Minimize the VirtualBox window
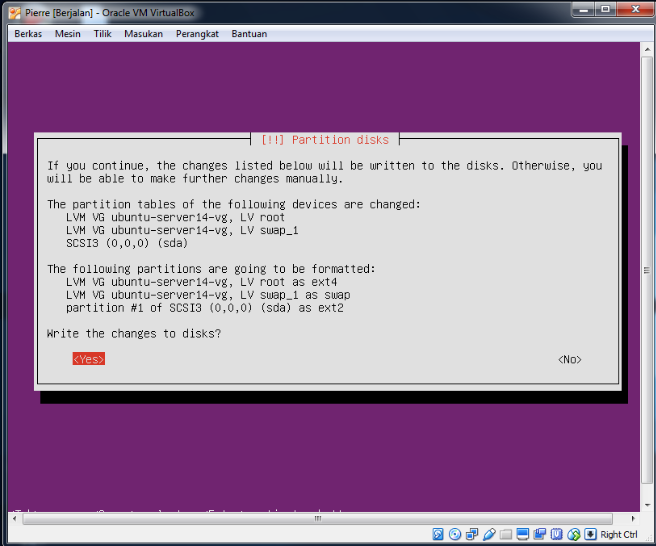Image resolution: width=656 pixels, height=546 pixels. pos(584,9)
